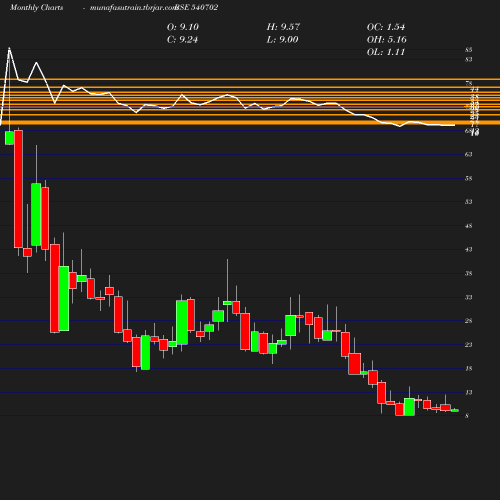
Task: Click the 23 price axis label
Action: pyautogui.click(x=469, y=344)
